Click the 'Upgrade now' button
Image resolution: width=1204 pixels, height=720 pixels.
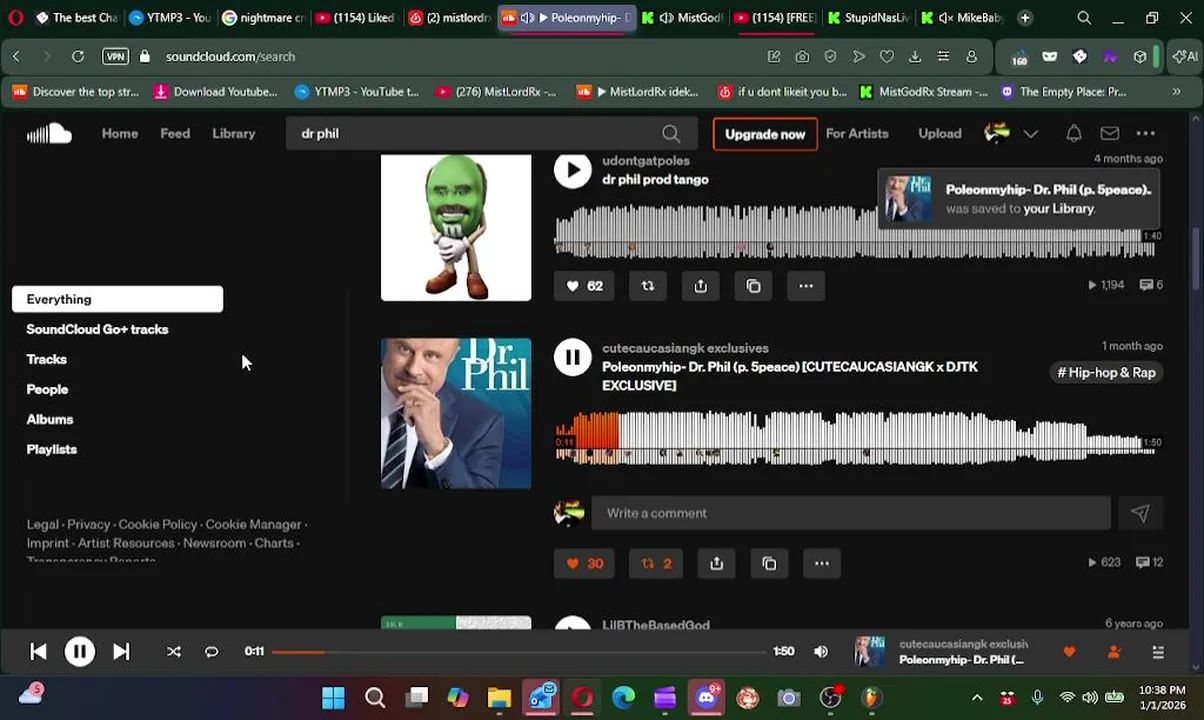click(x=765, y=134)
